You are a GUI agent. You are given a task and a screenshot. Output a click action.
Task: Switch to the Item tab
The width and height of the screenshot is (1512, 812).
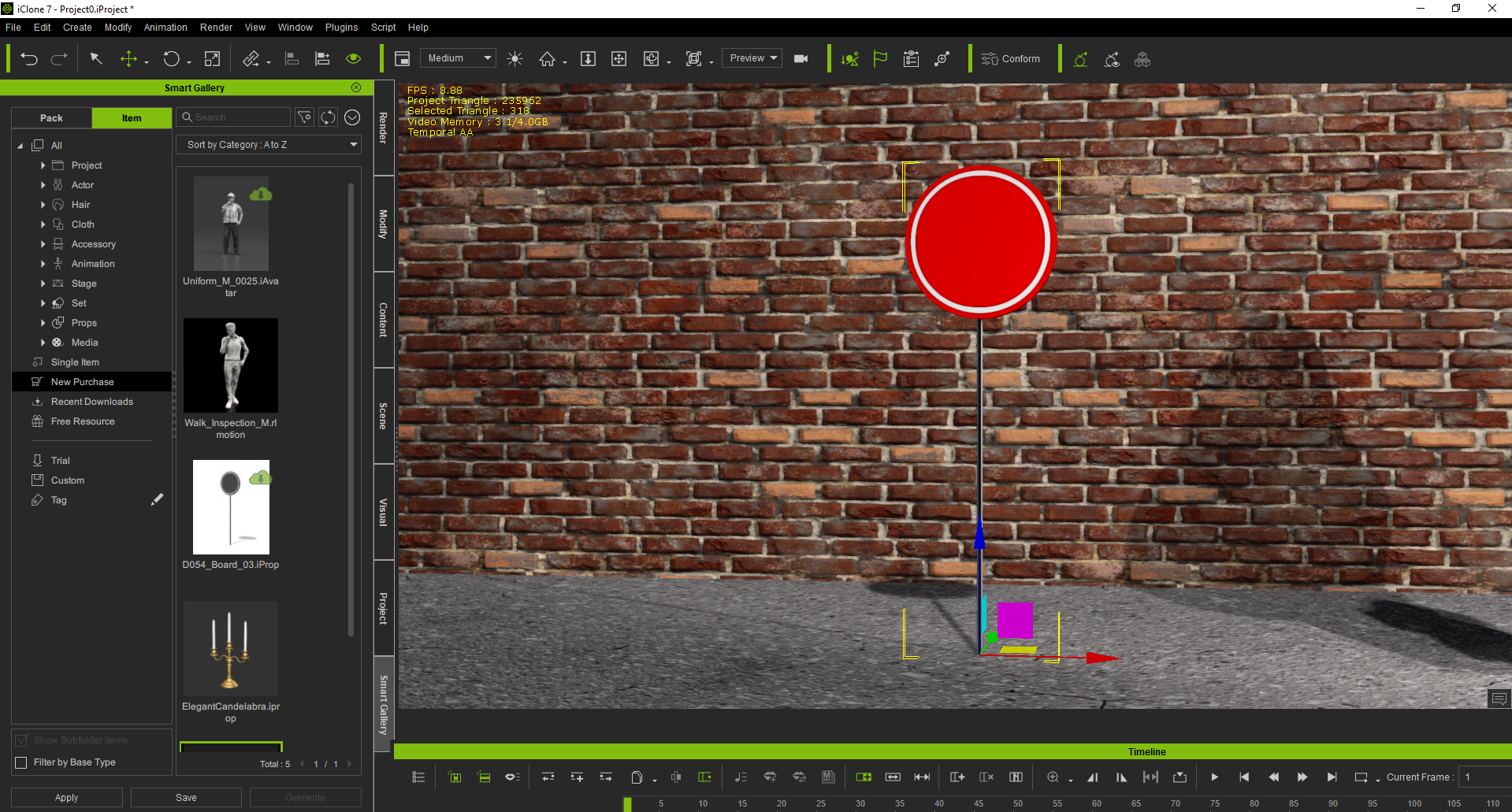(x=132, y=118)
